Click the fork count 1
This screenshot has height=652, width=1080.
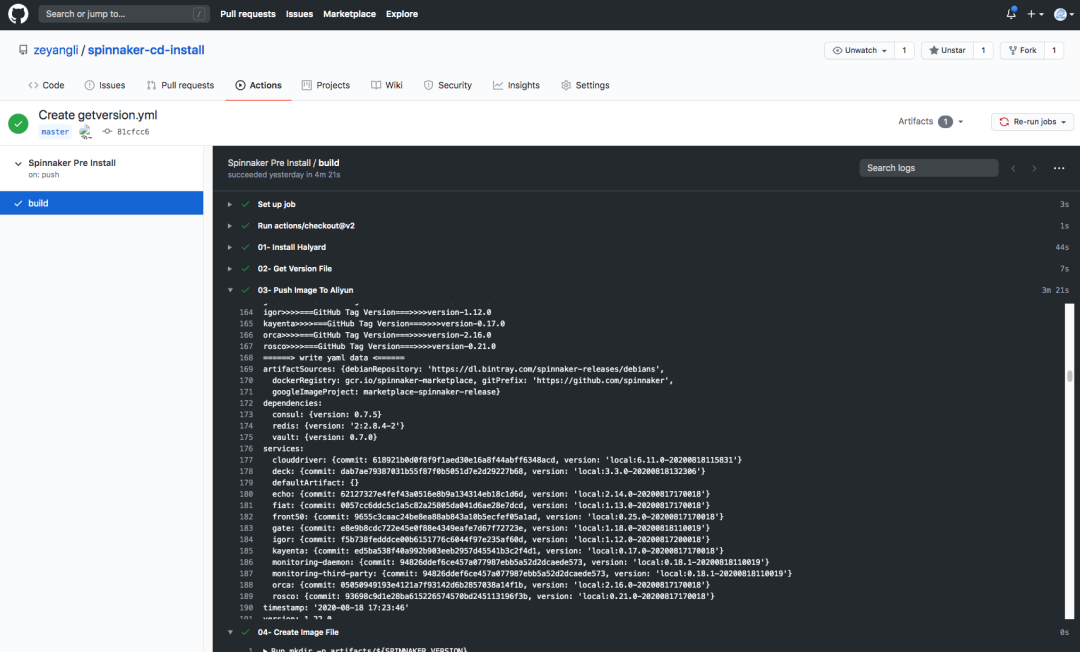(1054, 50)
